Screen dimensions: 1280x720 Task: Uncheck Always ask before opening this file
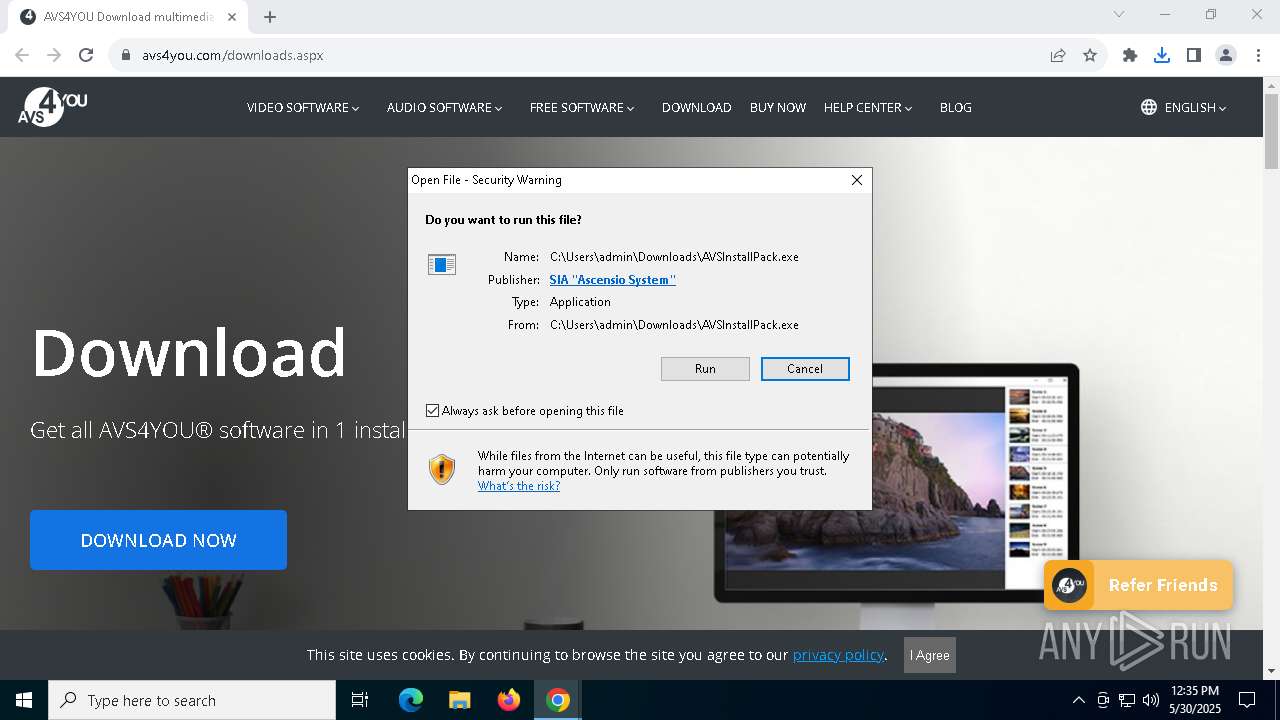coord(432,410)
